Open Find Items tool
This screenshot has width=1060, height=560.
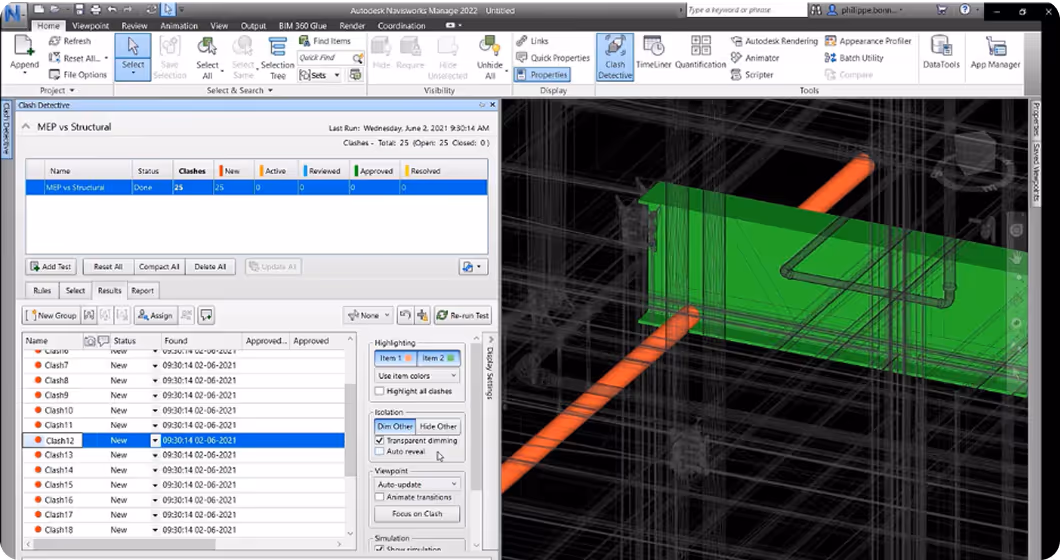pos(325,41)
